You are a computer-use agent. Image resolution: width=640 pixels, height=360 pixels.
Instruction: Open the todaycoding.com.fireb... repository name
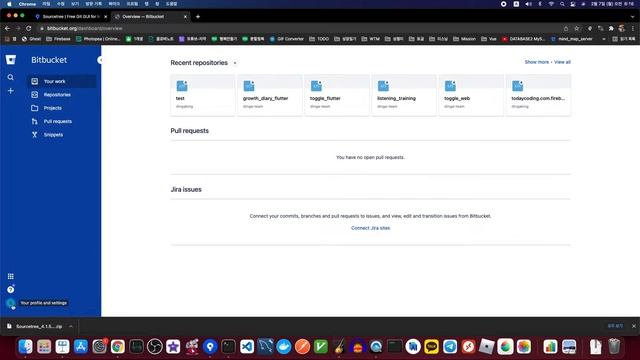[538, 98]
